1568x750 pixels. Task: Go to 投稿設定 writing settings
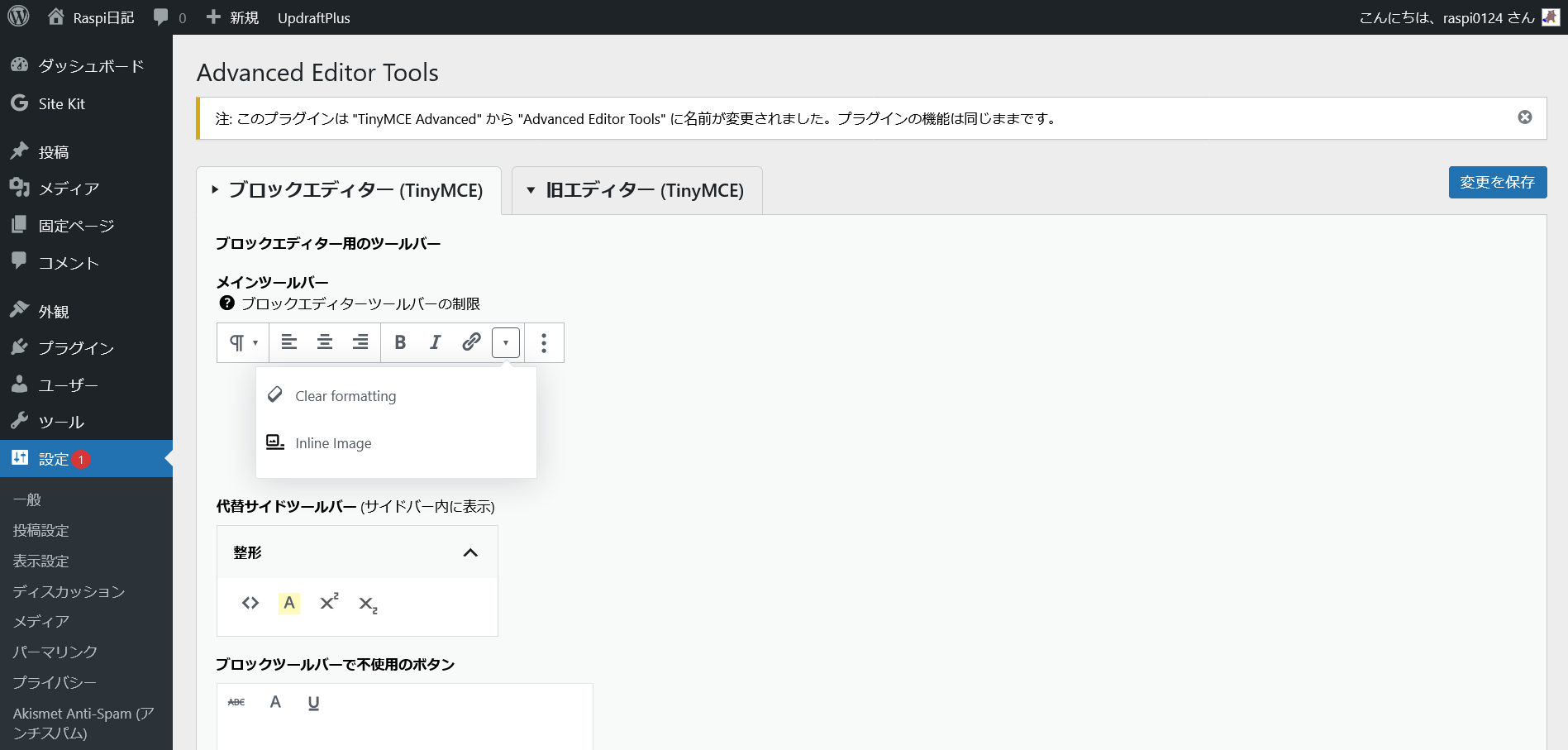click(x=41, y=530)
